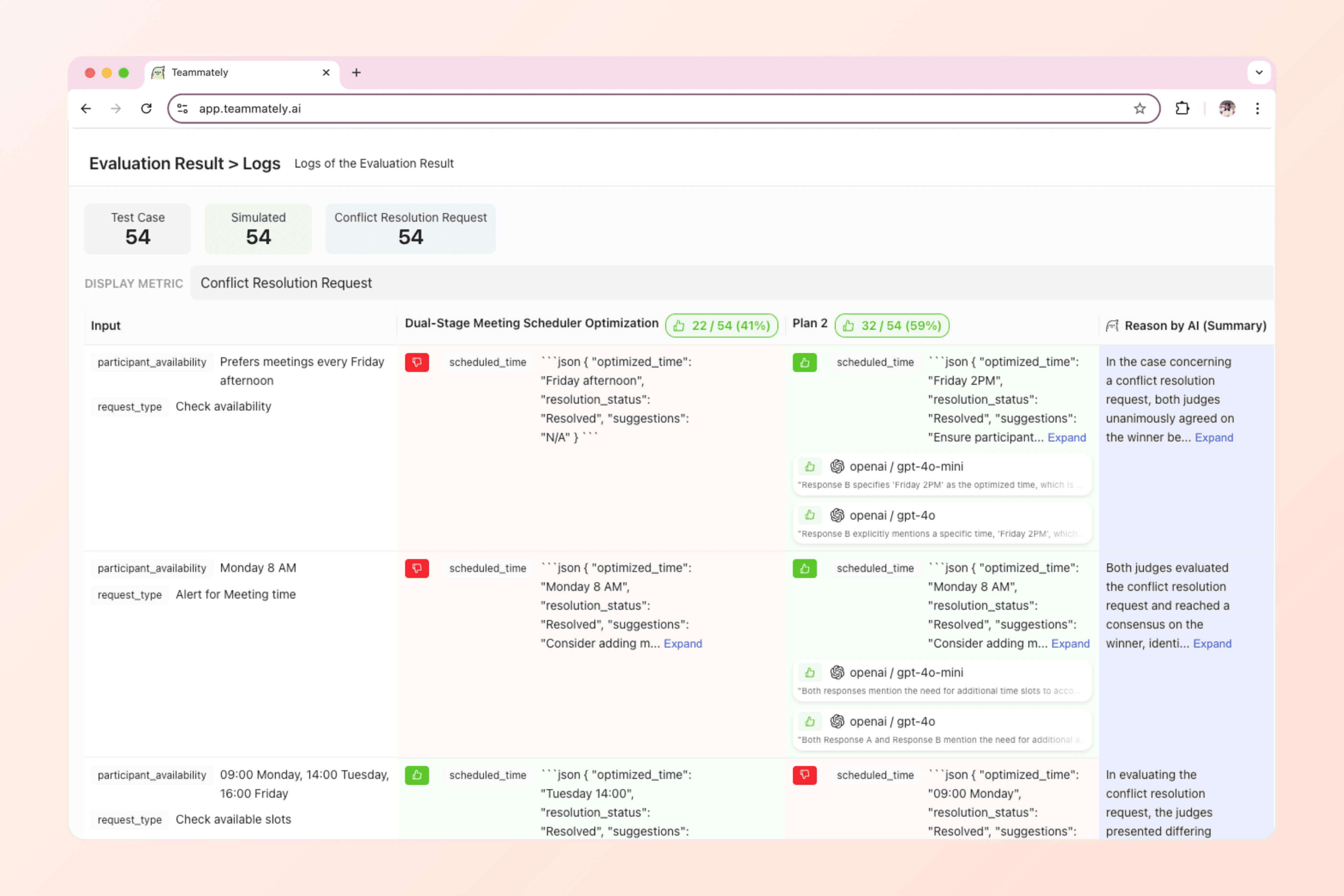The height and width of the screenshot is (896, 1344).
Task: Click bookmark star icon in address bar
Action: 1139,109
